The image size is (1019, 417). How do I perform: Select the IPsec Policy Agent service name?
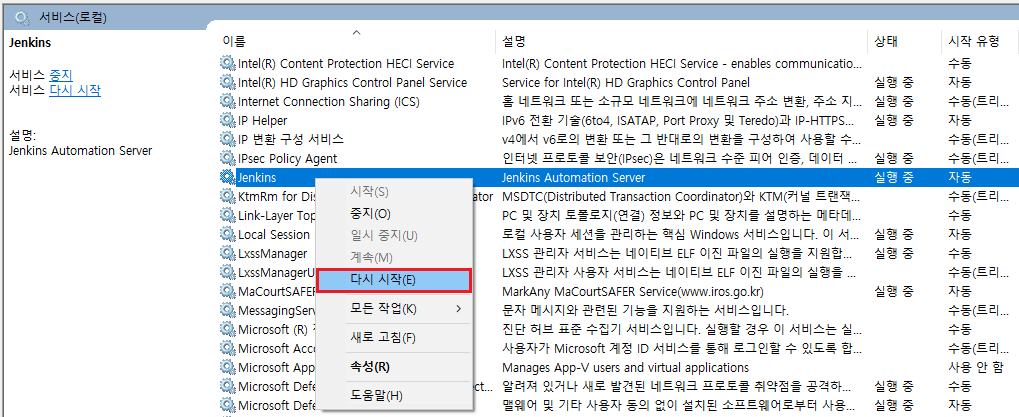tap(287, 158)
